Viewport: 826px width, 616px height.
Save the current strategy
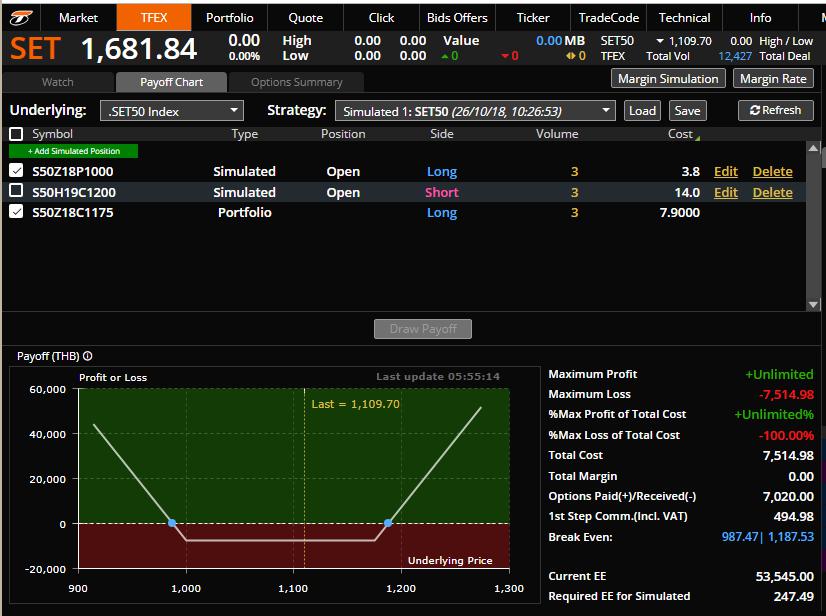[x=687, y=111]
